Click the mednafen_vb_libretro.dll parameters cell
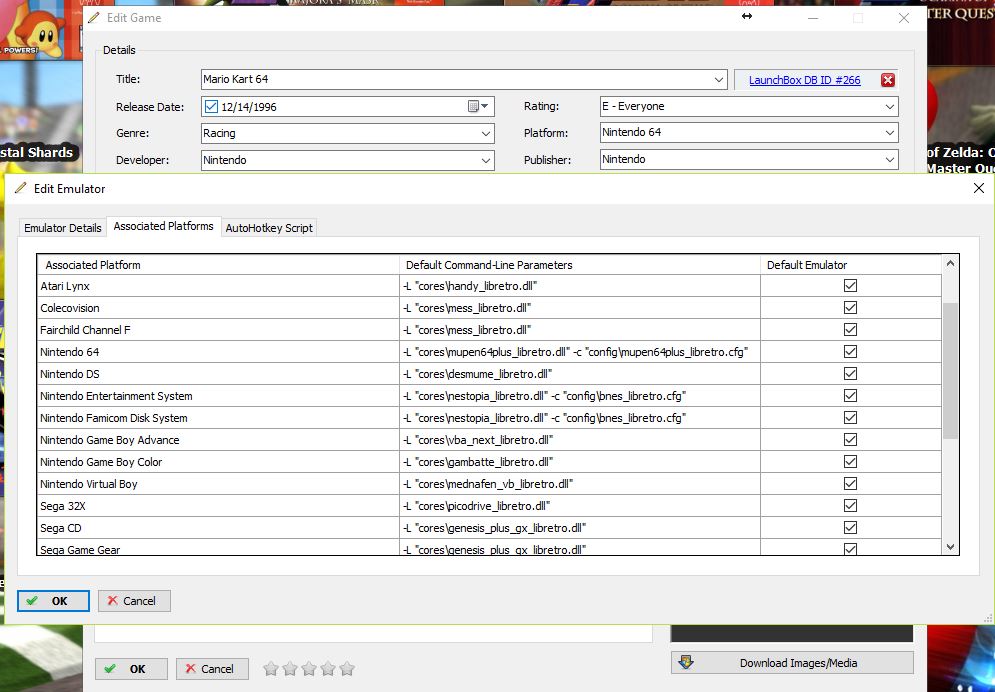This screenshot has width=995, height=692. tap(579, 484)
